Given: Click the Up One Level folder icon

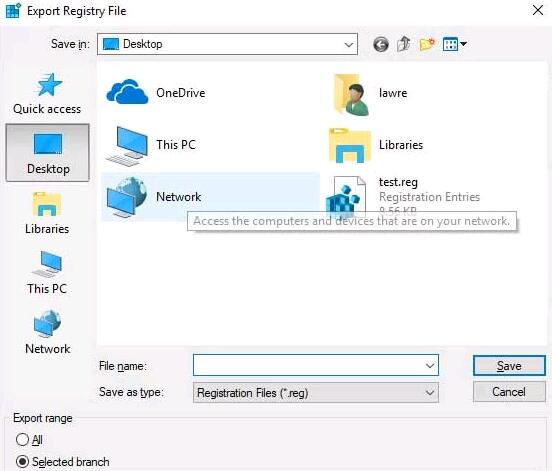Looking at the screenshot, I should coord(403,44).
